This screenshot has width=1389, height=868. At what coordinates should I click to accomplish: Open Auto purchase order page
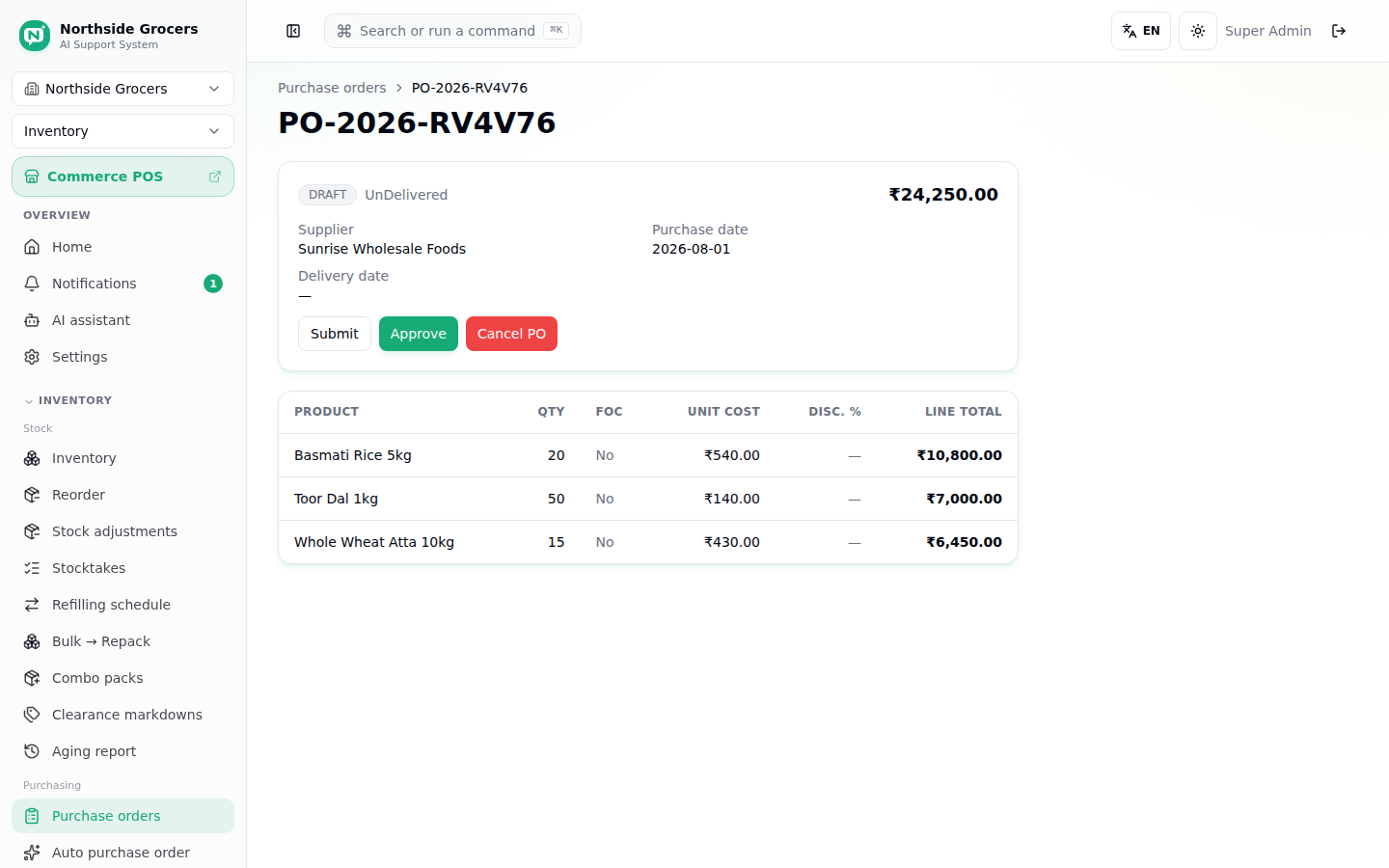(123, 853)
